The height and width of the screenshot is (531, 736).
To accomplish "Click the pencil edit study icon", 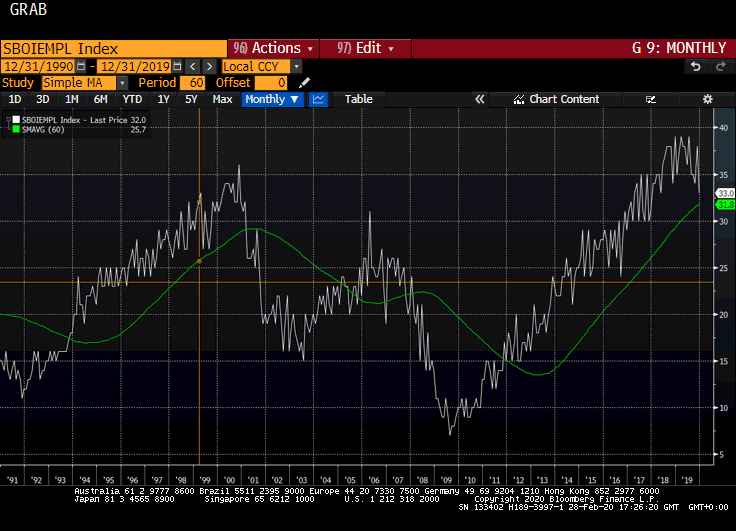I will 305,83.
